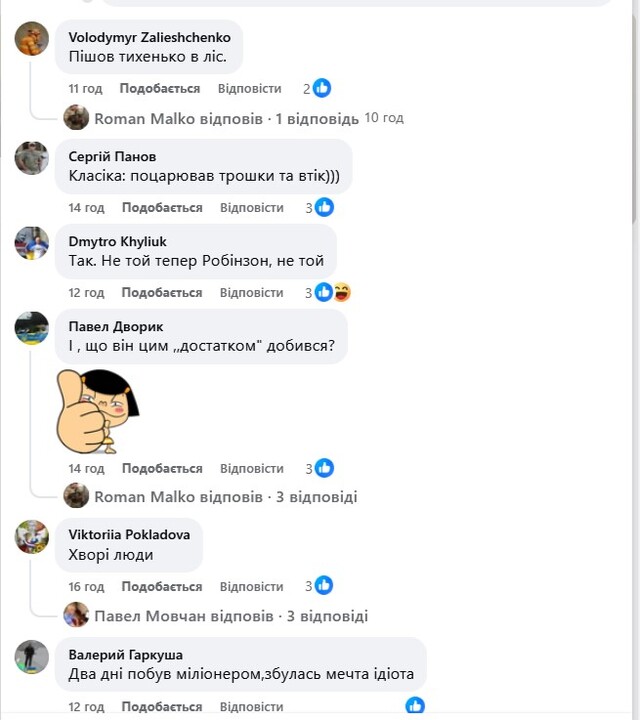Click Dmytro Khyliuk's profile avatar
This screenshot has height=720, width=640.
(32, 243)
